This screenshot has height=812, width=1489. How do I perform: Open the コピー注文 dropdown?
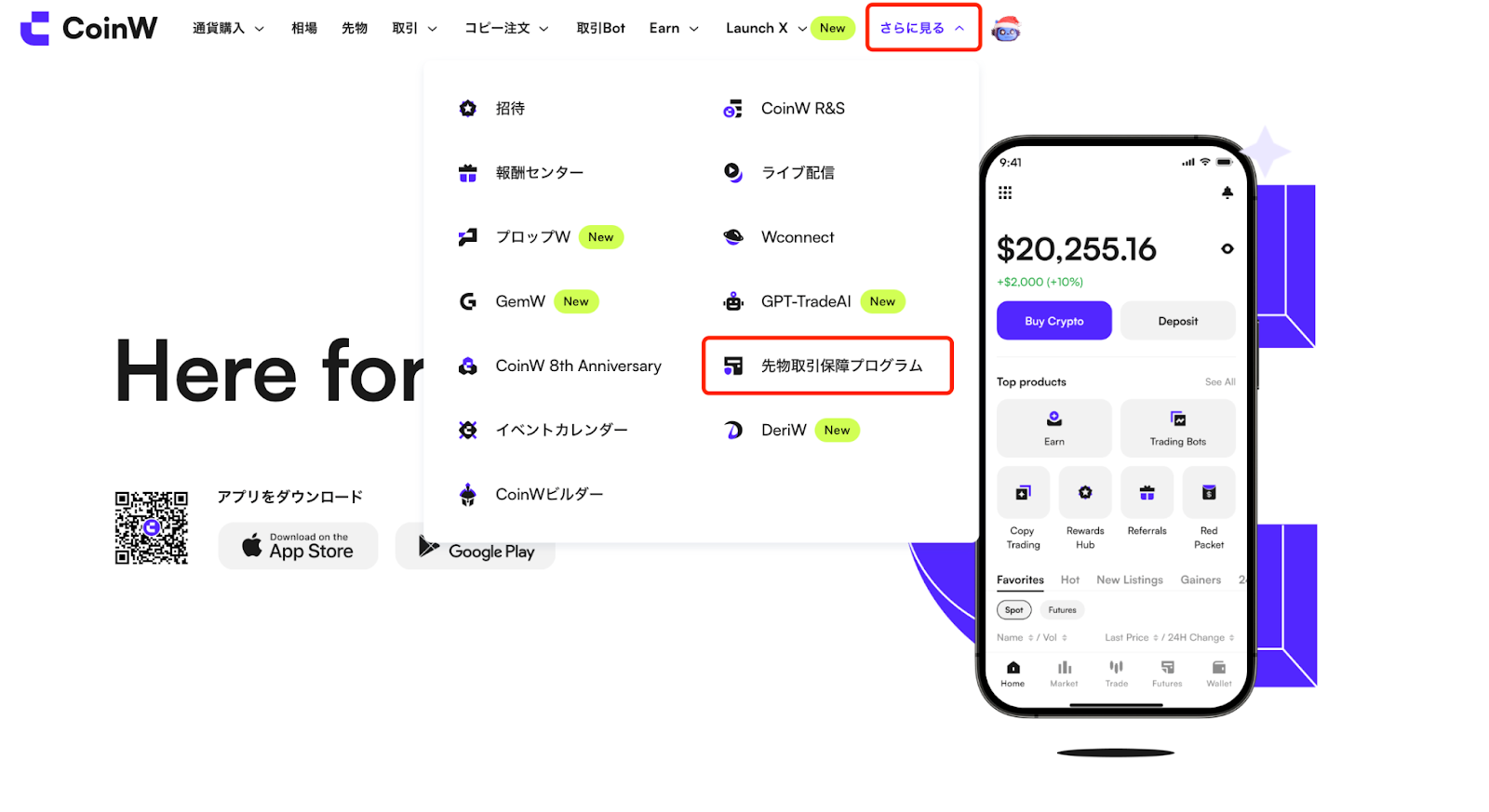506,29
